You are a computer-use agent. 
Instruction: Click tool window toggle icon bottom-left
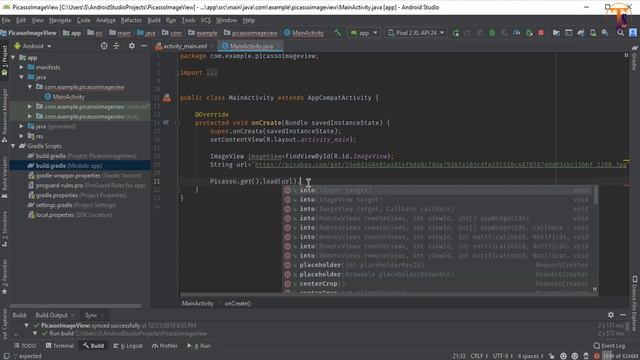(x=6, y=356)
